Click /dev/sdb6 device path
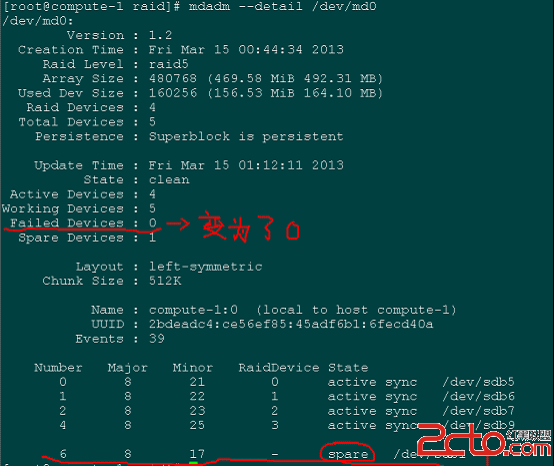This screenshot has height=466, width=554. tap(478, 396)
